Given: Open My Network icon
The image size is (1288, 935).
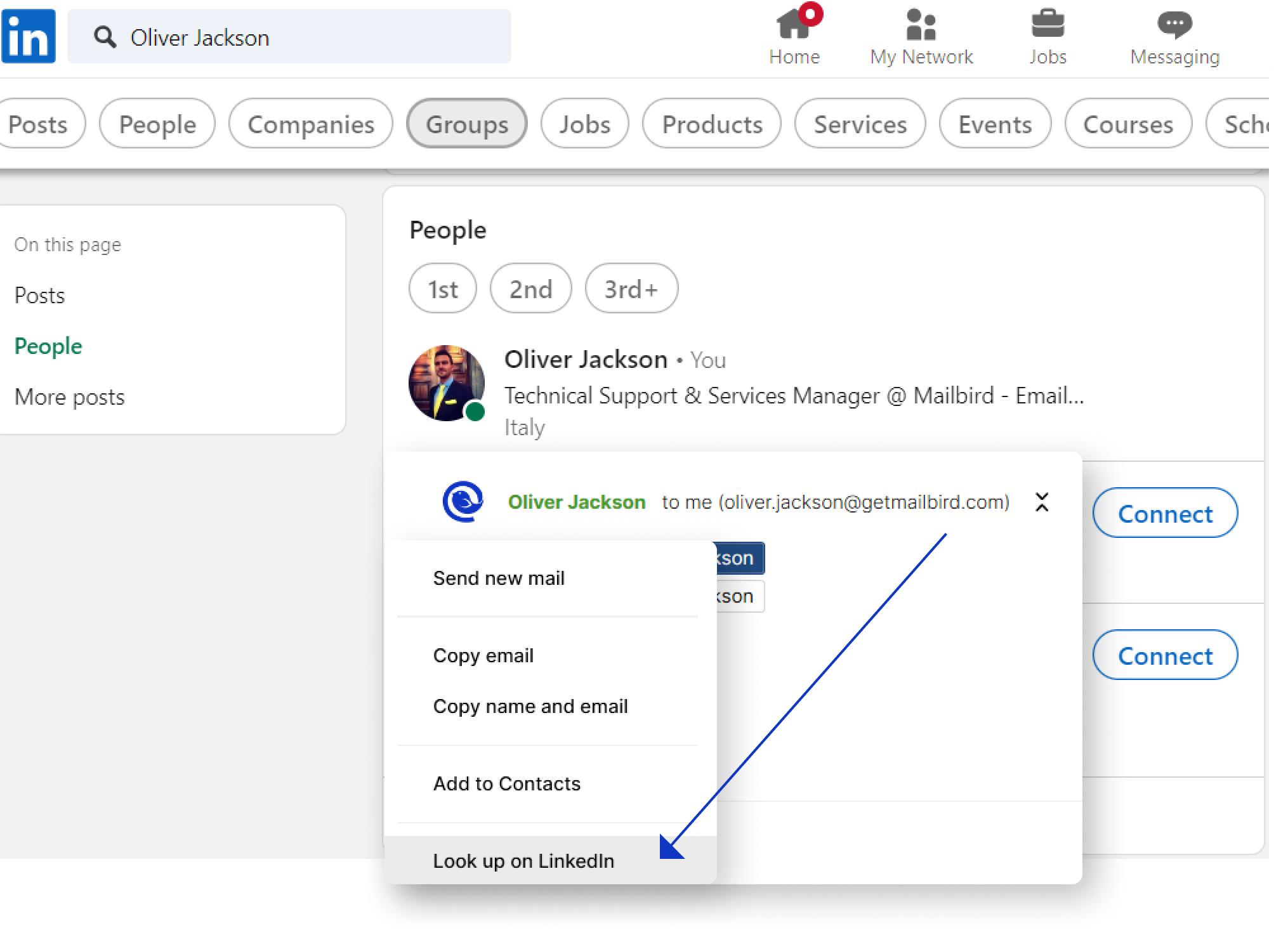Looking at the screenshot, I should coord(921,37).
